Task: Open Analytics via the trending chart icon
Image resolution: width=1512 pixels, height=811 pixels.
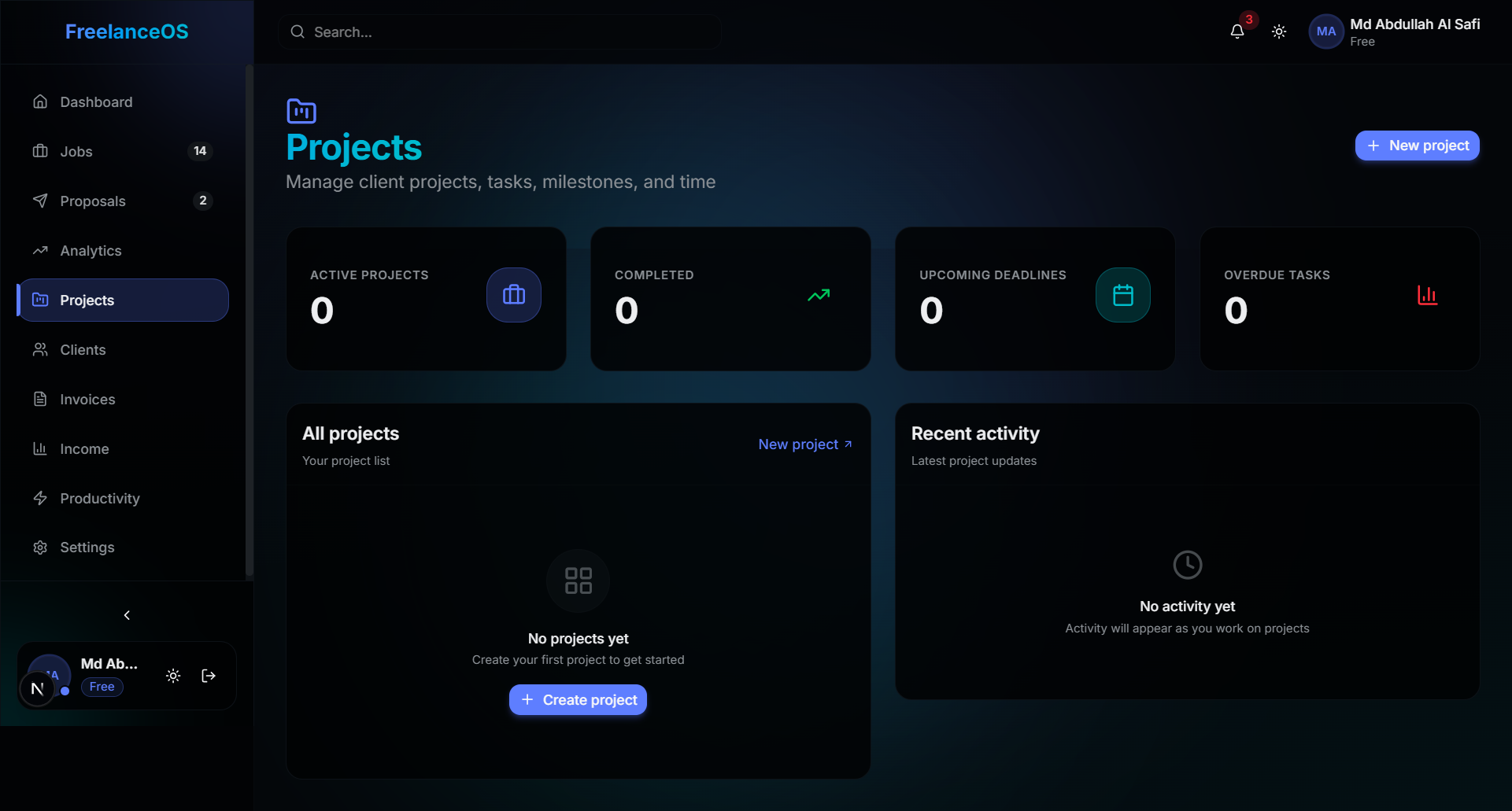Action: (x=40, y=250)
